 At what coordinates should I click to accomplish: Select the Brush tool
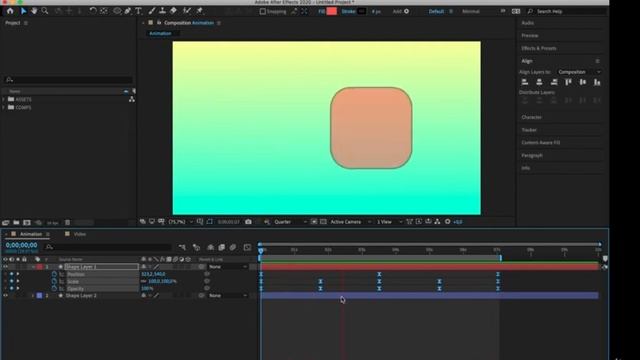point(152,11)
